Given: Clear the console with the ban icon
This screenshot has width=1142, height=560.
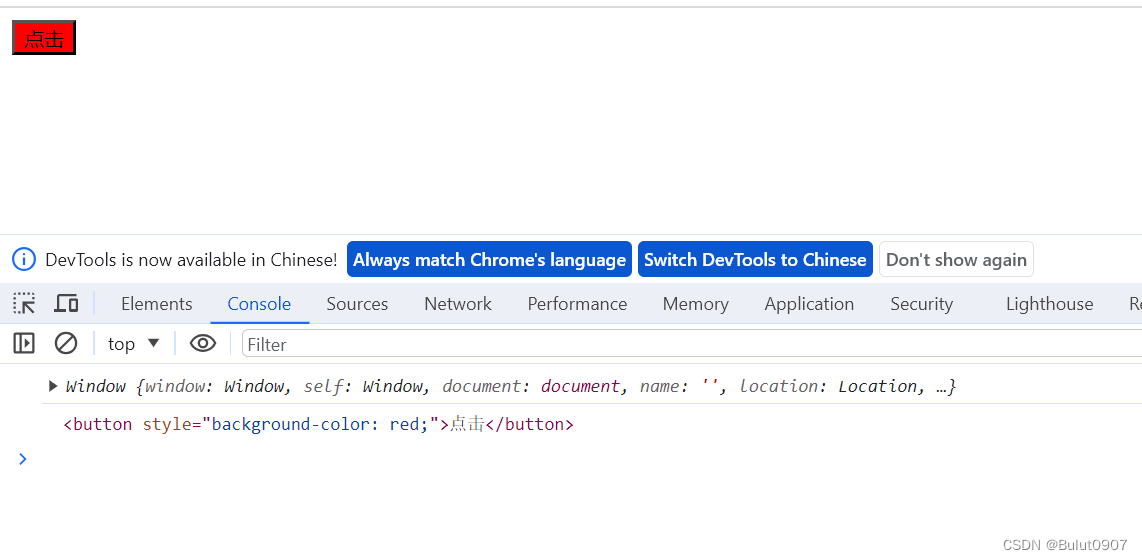Looking at the screenshot, I should pyautogui.click(x=66, y=344).
